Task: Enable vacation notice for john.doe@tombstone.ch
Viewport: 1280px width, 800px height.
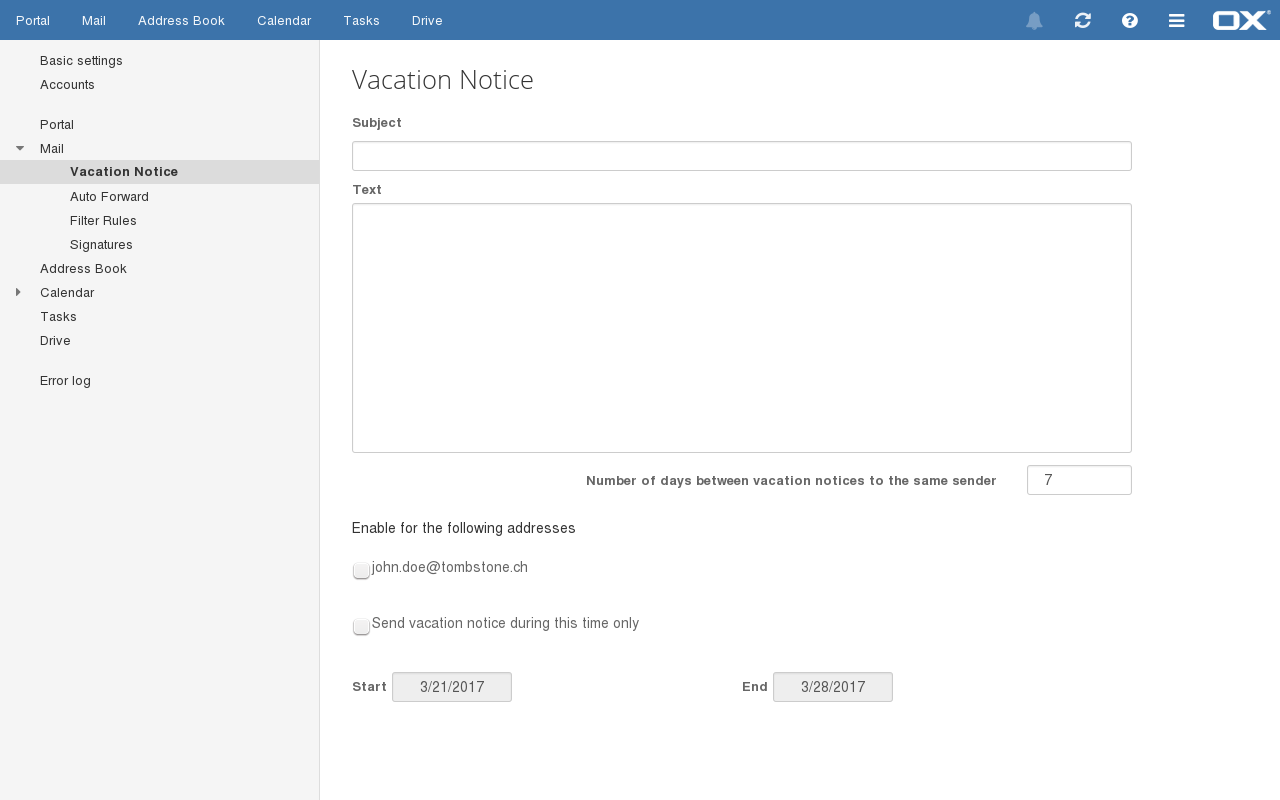Action: click(x=361, y=570)
